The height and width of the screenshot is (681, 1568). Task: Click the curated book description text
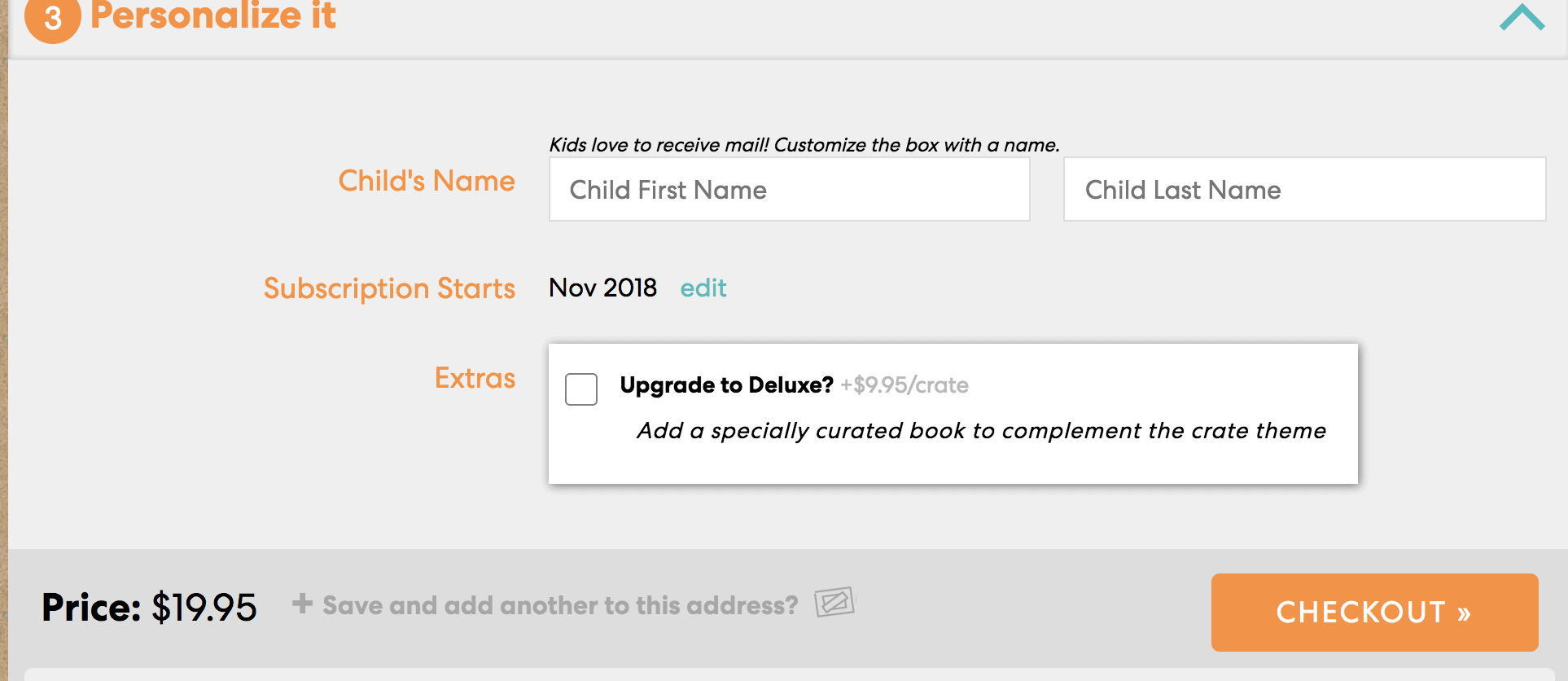point(981,431)
